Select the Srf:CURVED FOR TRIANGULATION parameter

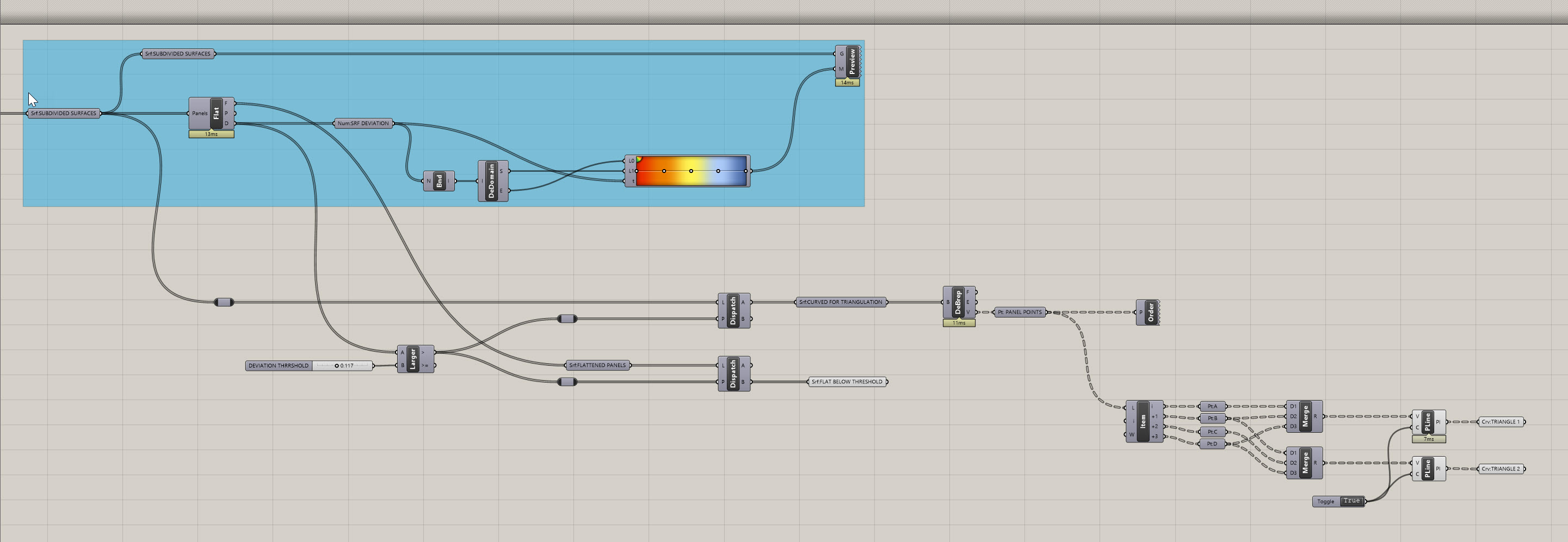(841, 302)
